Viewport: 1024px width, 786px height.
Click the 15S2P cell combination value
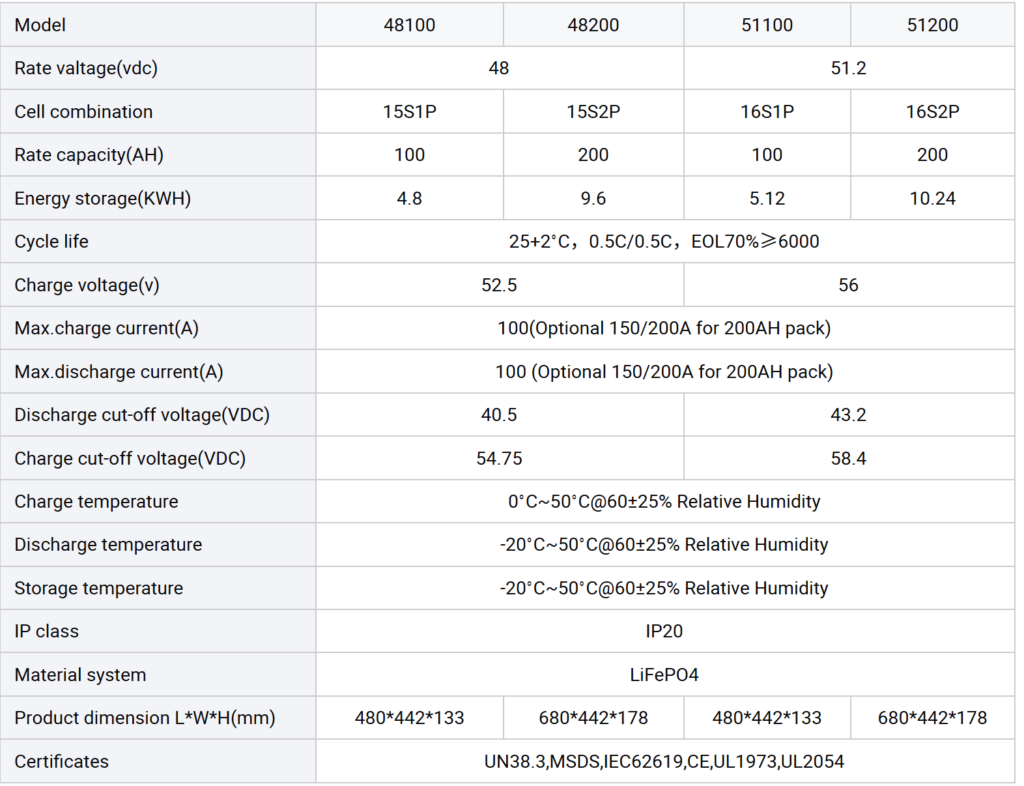tap(593, 112)
